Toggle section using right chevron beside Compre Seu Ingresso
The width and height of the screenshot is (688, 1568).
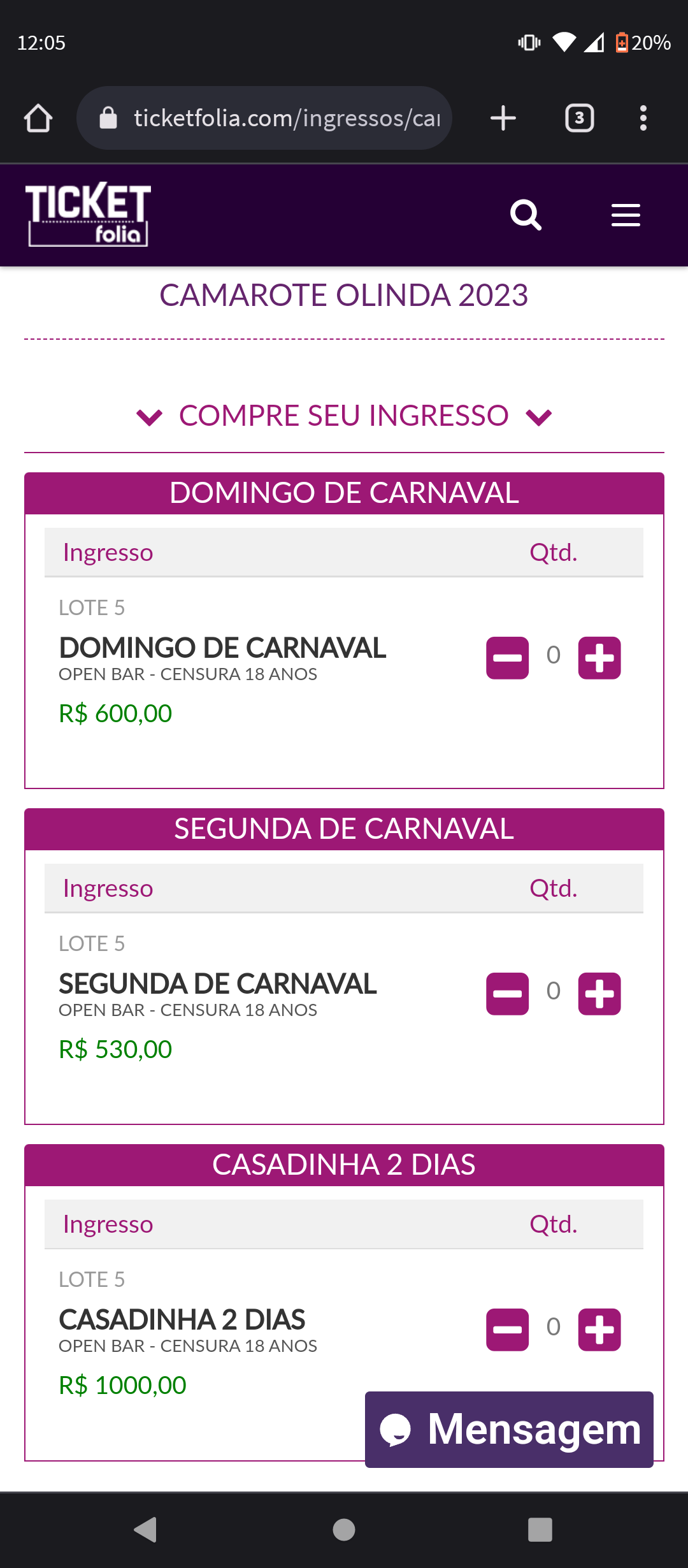(x=539, y=417)
